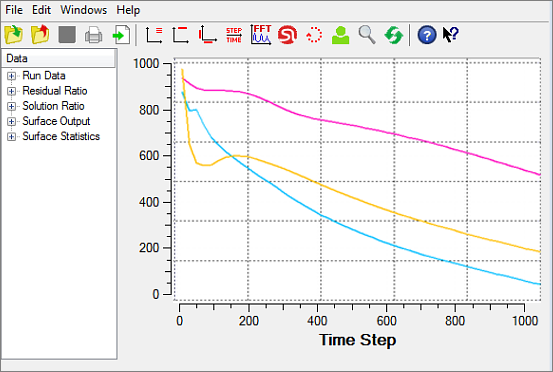Expand the Solution Ratio tree node
The image size is (553, 372).
coord(11,106)
